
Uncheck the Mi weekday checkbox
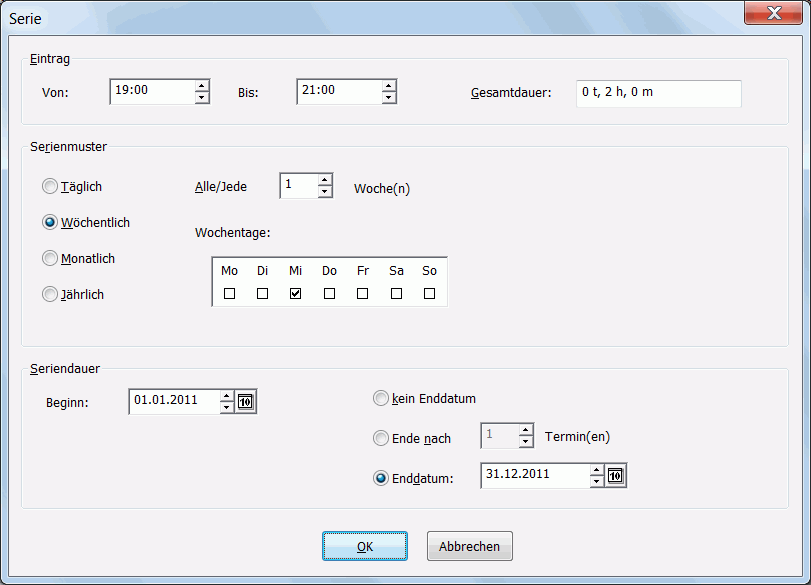(x=295, y=293)
